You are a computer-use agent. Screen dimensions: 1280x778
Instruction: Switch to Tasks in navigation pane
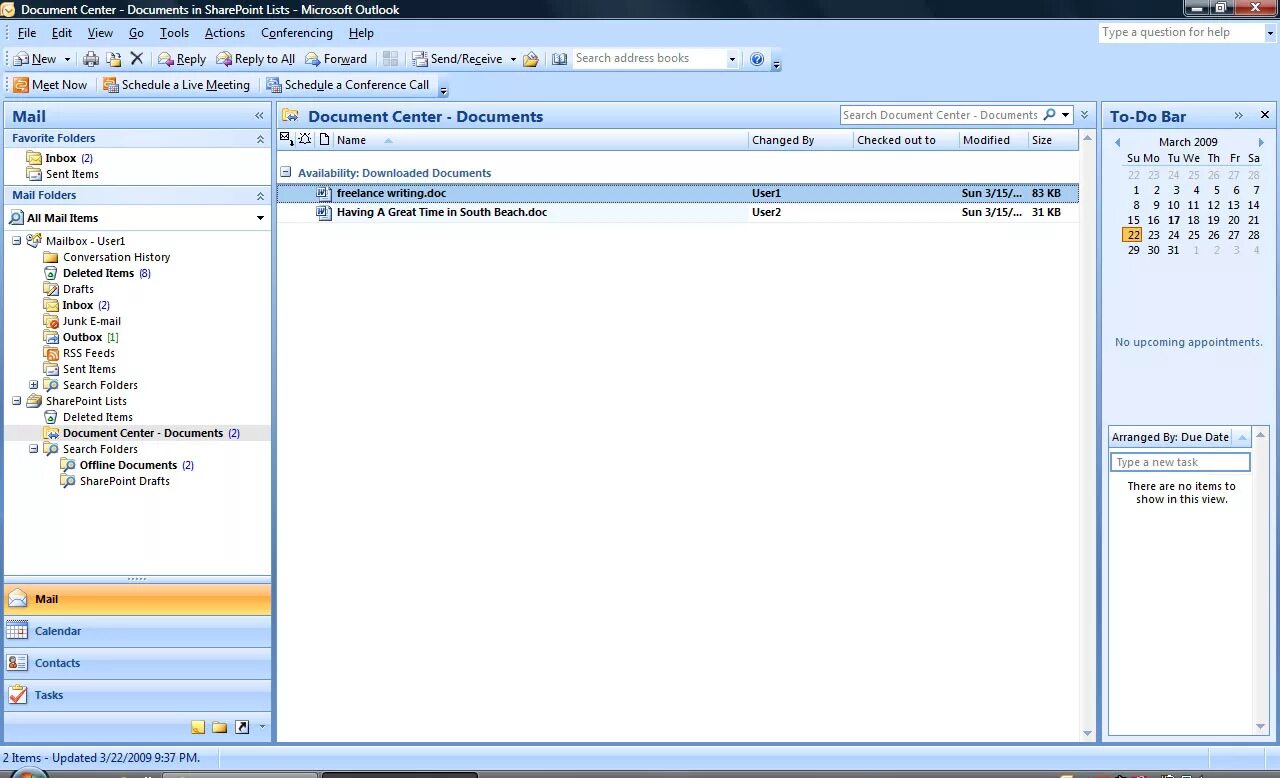[137, 695]
